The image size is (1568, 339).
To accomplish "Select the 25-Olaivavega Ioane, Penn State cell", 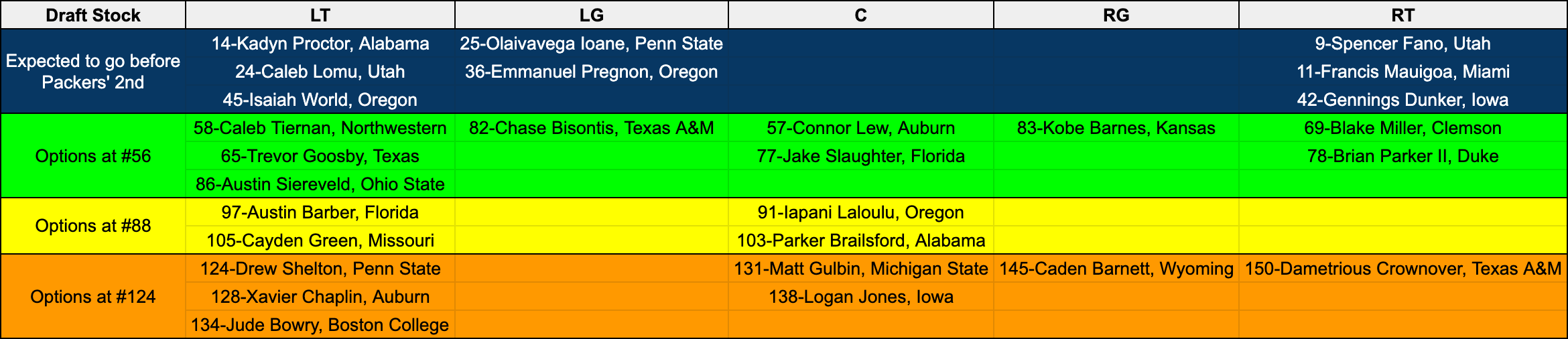I will 591,44.
